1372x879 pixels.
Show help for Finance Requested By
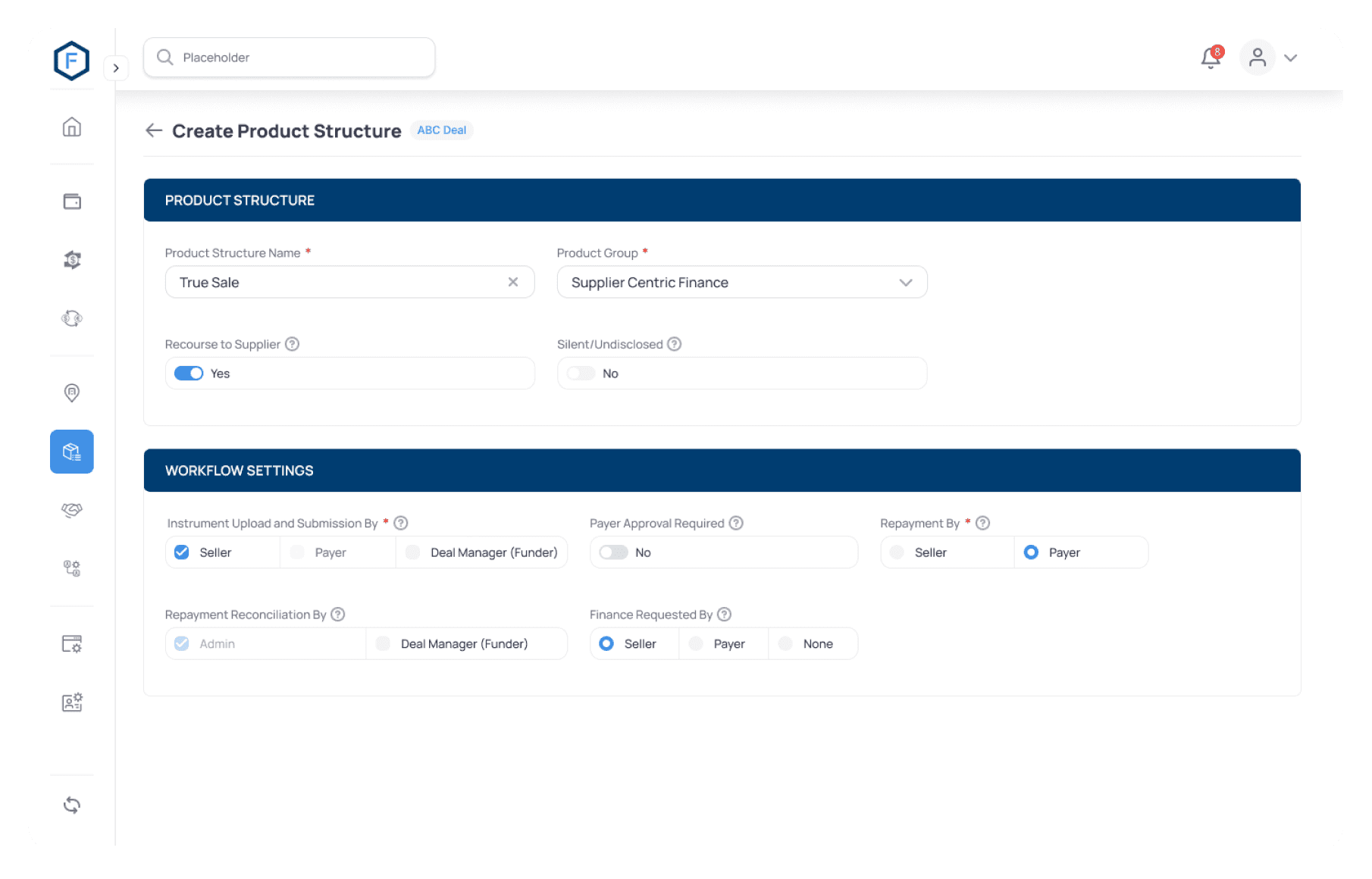pos(725,615)
